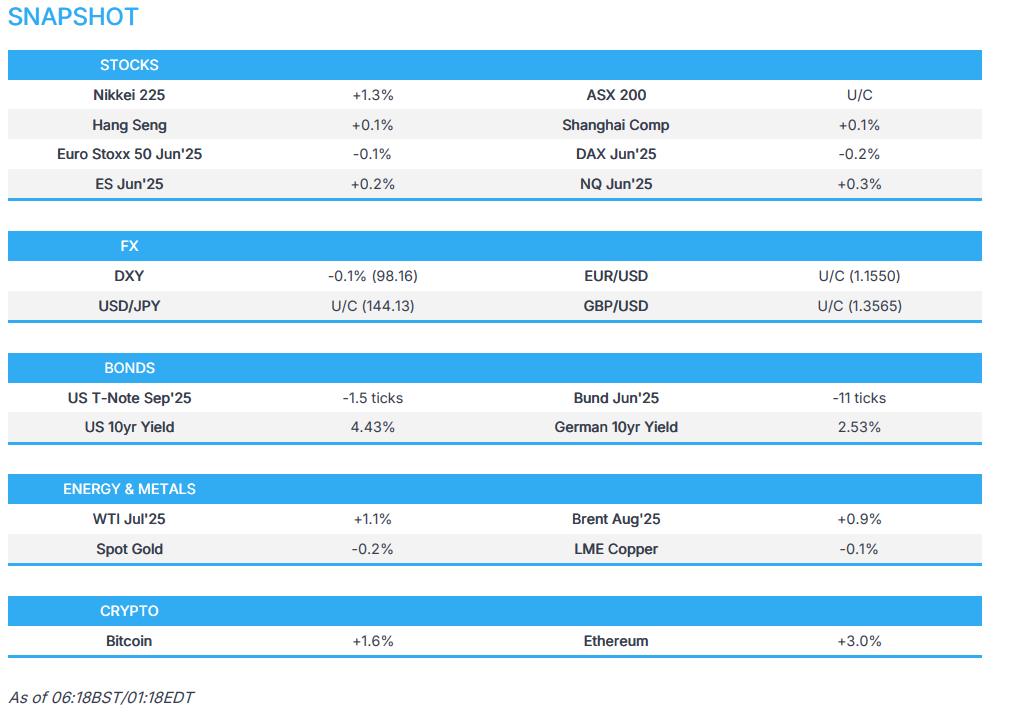Select the Shanghai Comp label
Screen dimensions: 1015x715
(x=616, y=125)
